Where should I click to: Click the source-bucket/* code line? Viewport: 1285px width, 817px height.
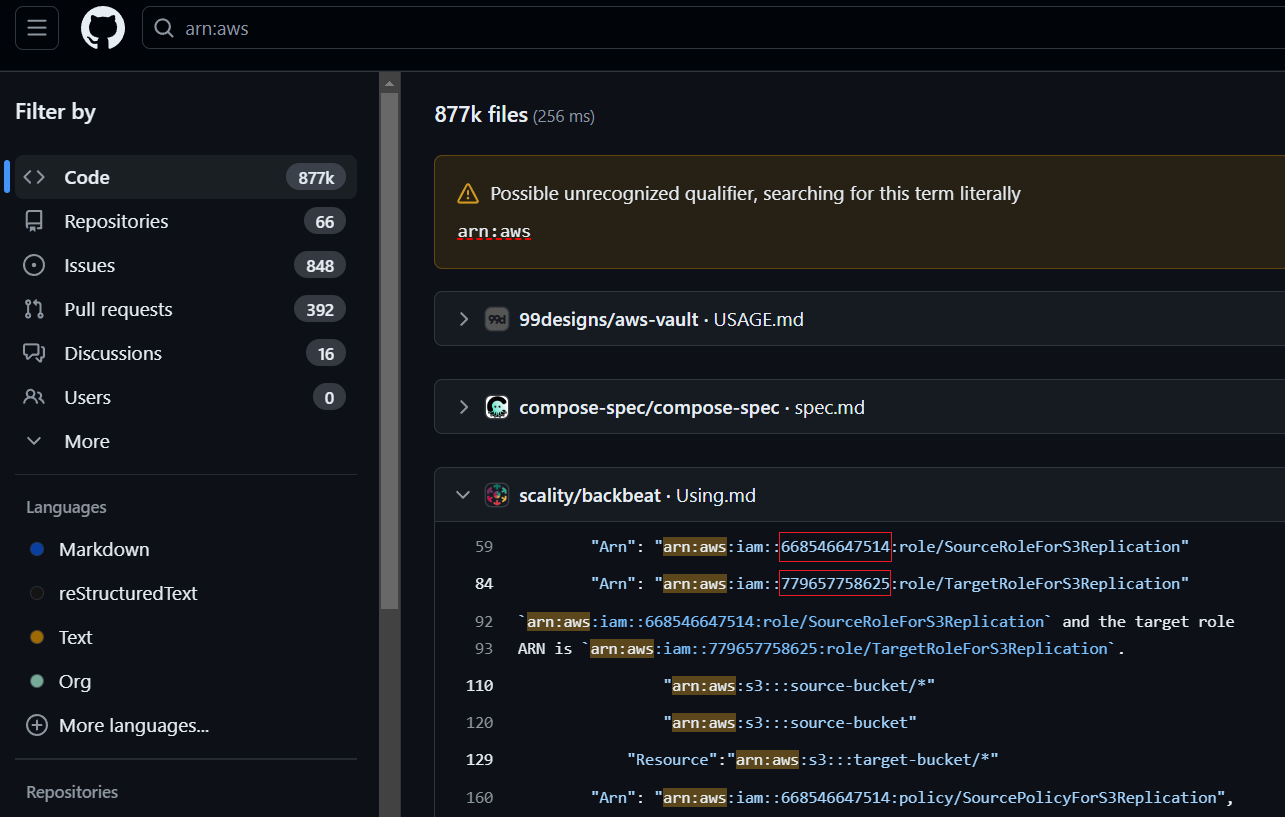point(799,686)
